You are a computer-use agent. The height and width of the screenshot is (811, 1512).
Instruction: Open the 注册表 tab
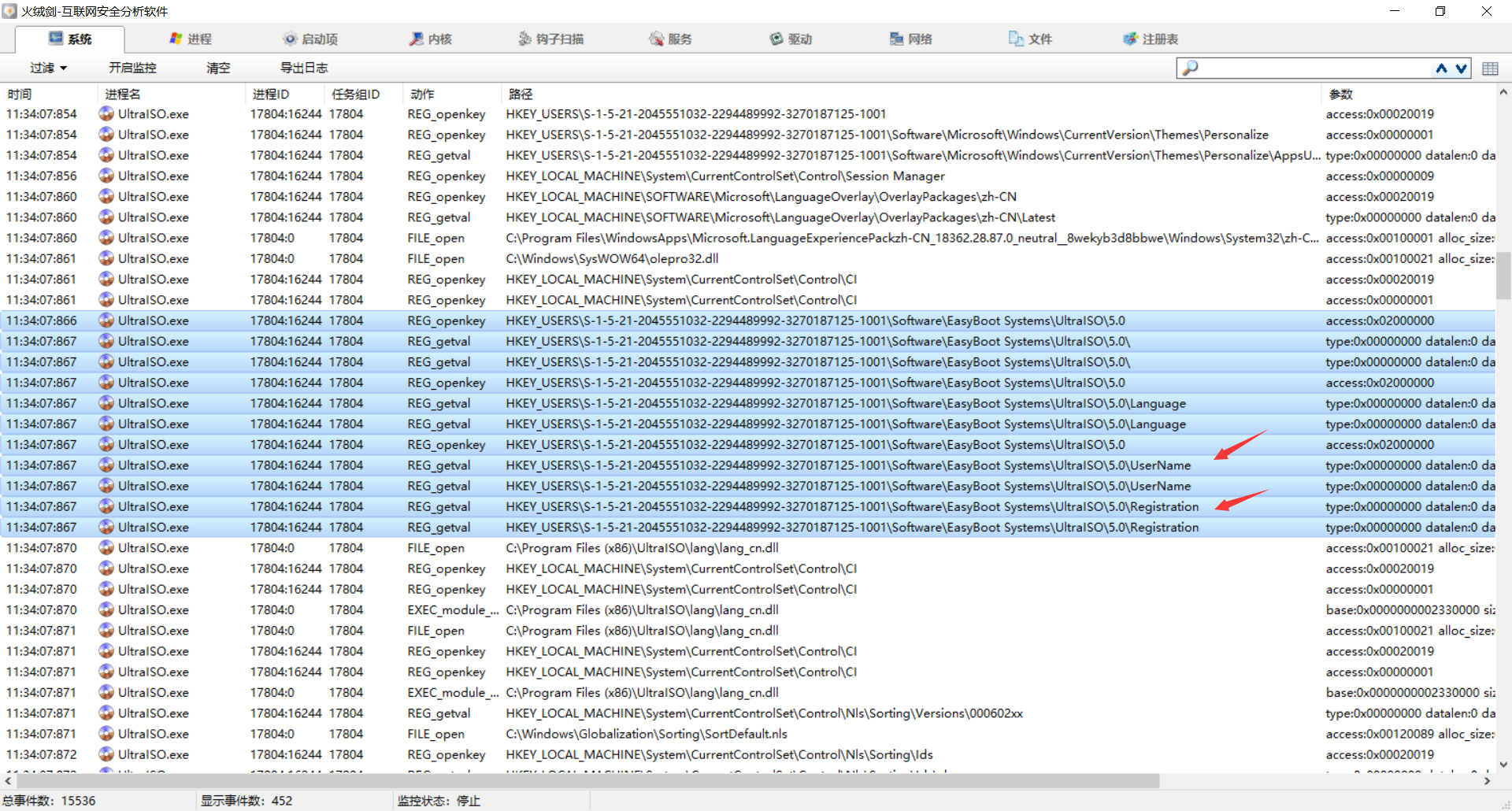[1151, 39]
